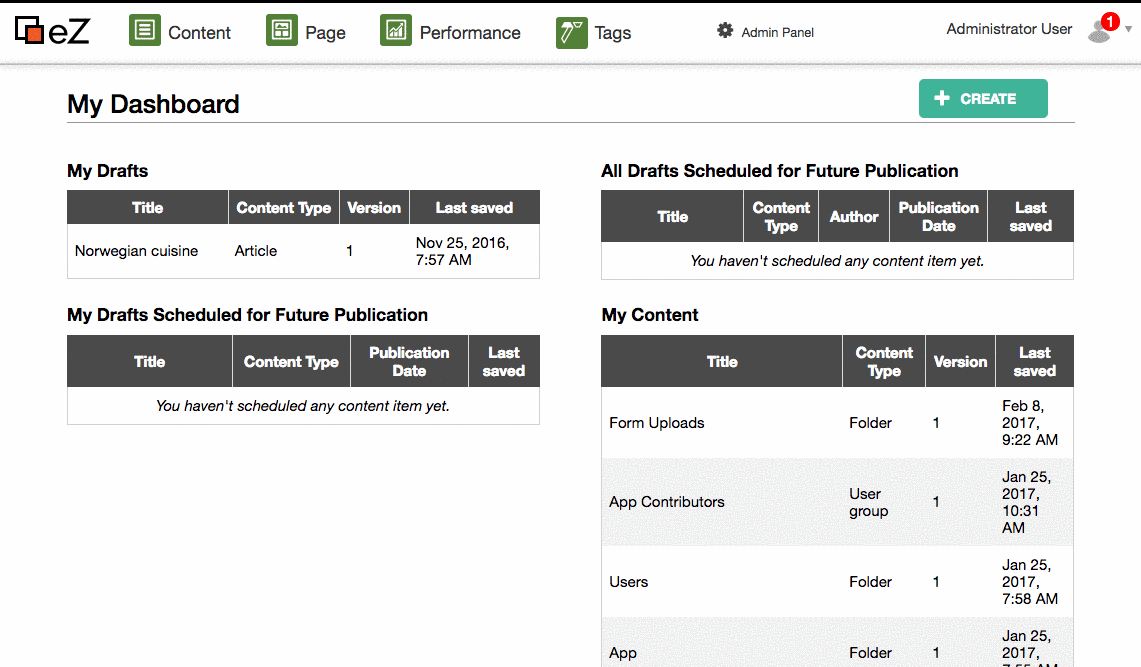The width and height of the screenshot is (1141, 667).
Task: Click the Admin Panel gear icon
Action: (x=725, y=31)
